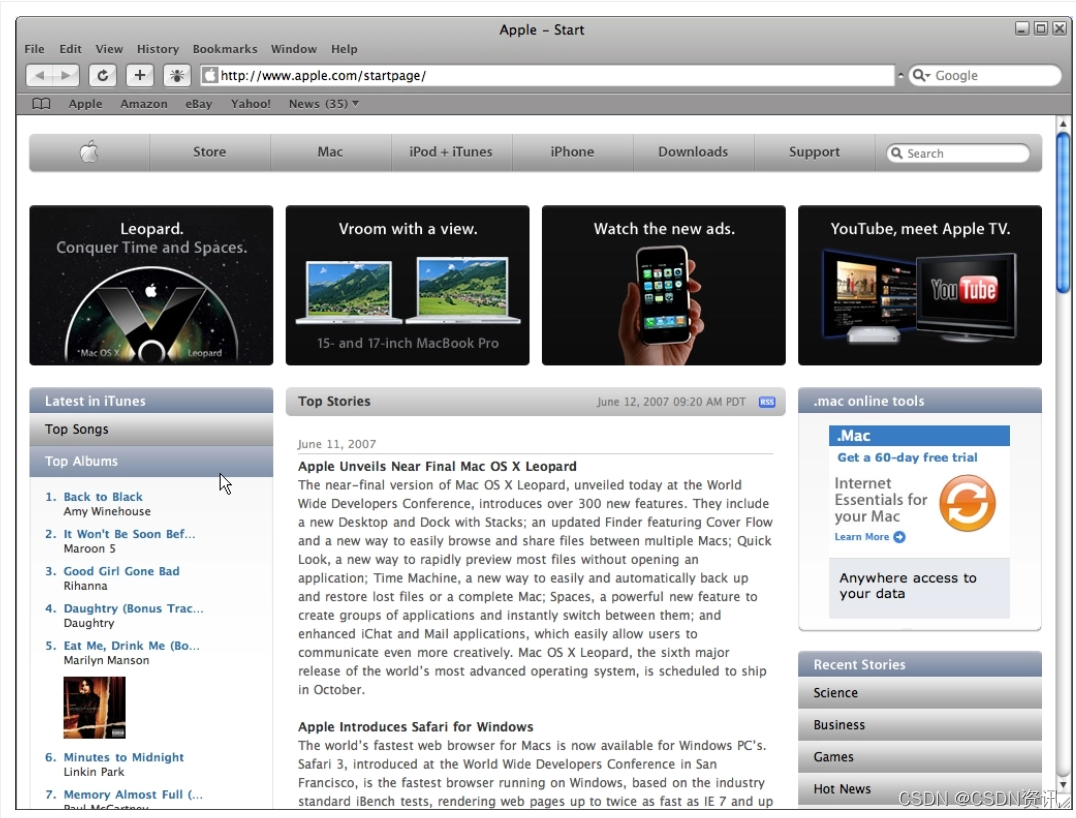This screenshot has width=1076, height=818.
Task: Click the scrollbar up arrow
Action: [1063, 124]
